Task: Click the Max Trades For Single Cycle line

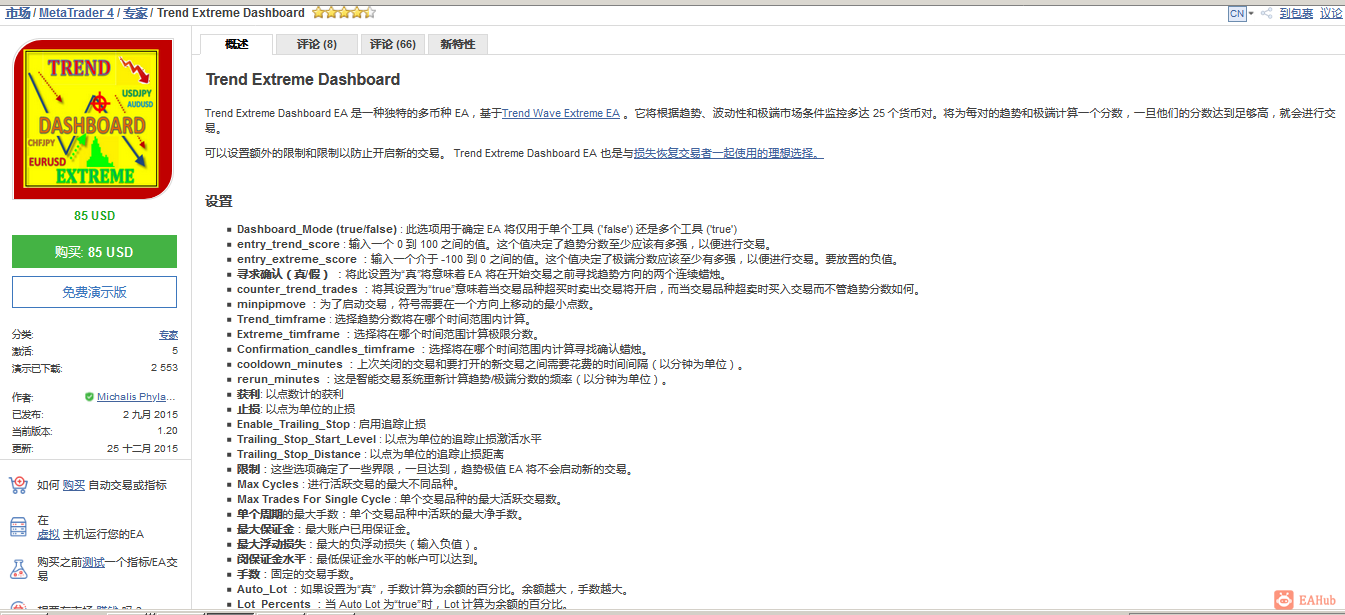Action: pyautogui.click(x=400, y=500)
